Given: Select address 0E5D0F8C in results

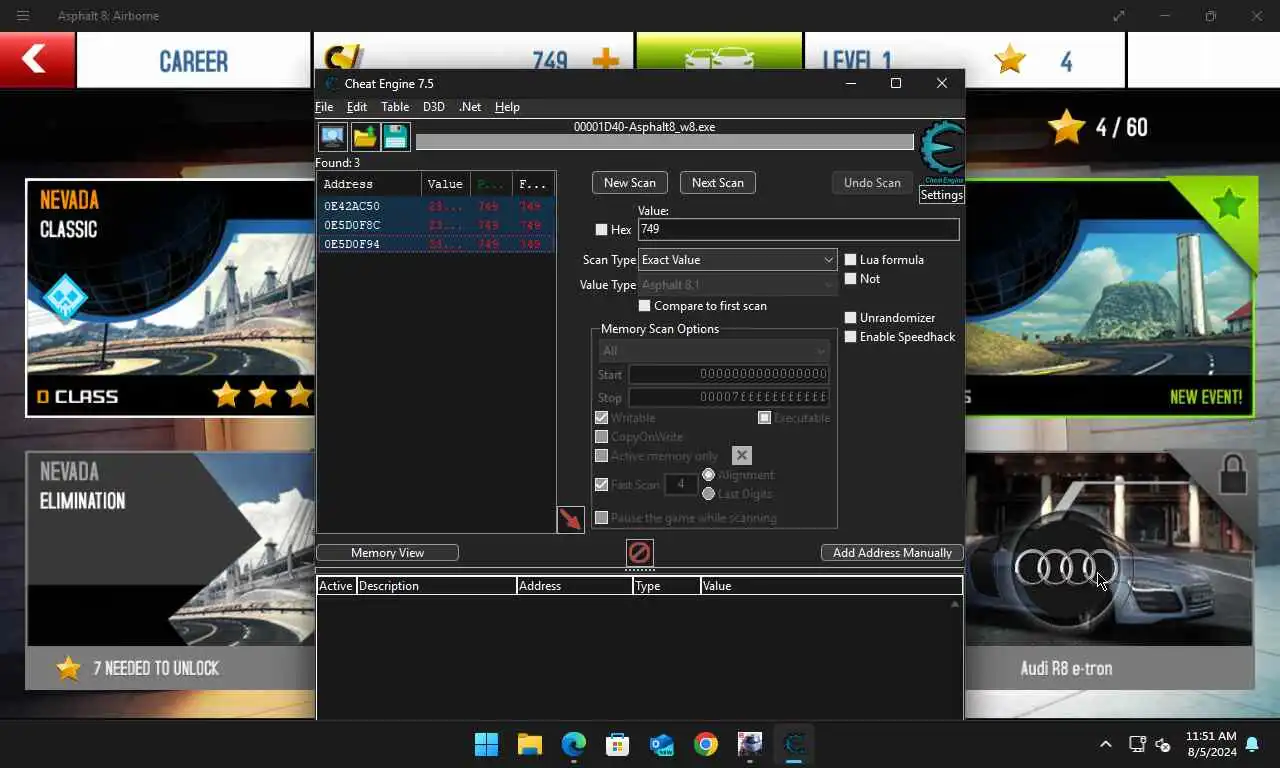Looking at the screenshot, I should coord(436,226).
